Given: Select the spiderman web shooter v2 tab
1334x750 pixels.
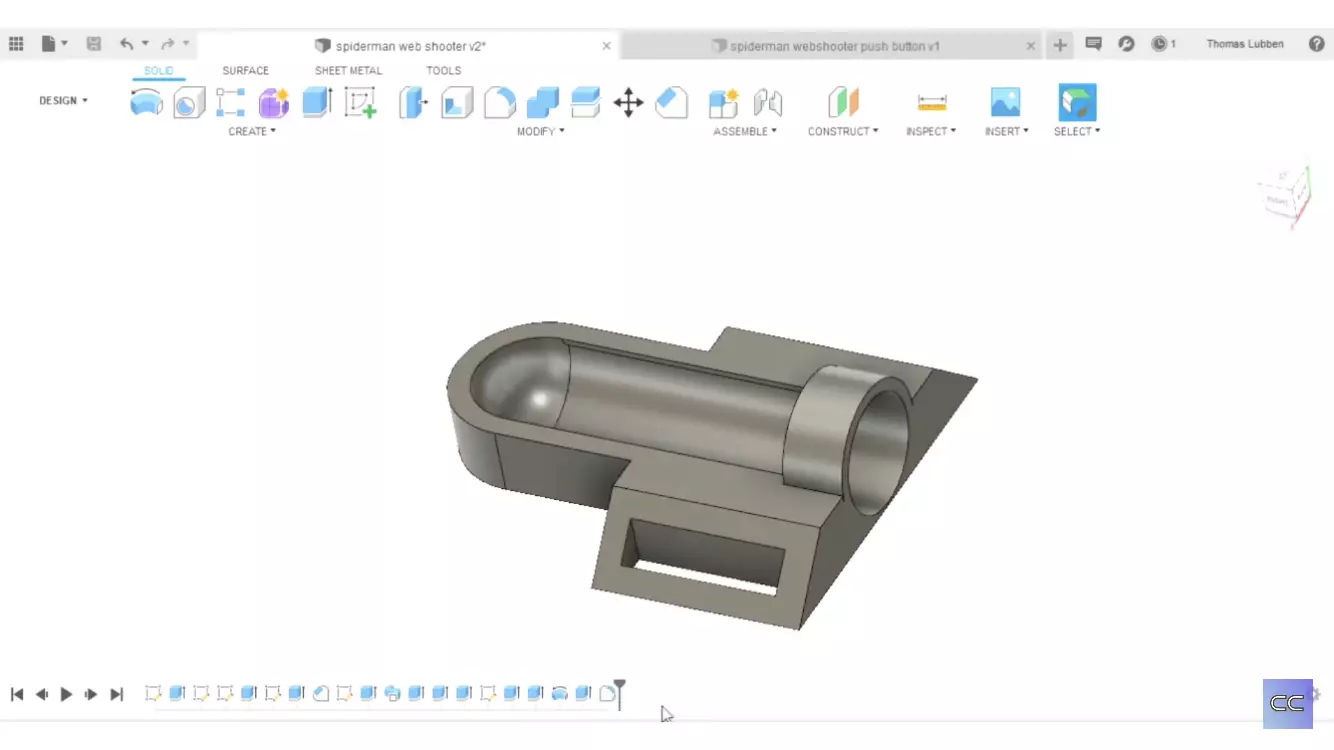Looking at the screenshot, I should (408, 46).
